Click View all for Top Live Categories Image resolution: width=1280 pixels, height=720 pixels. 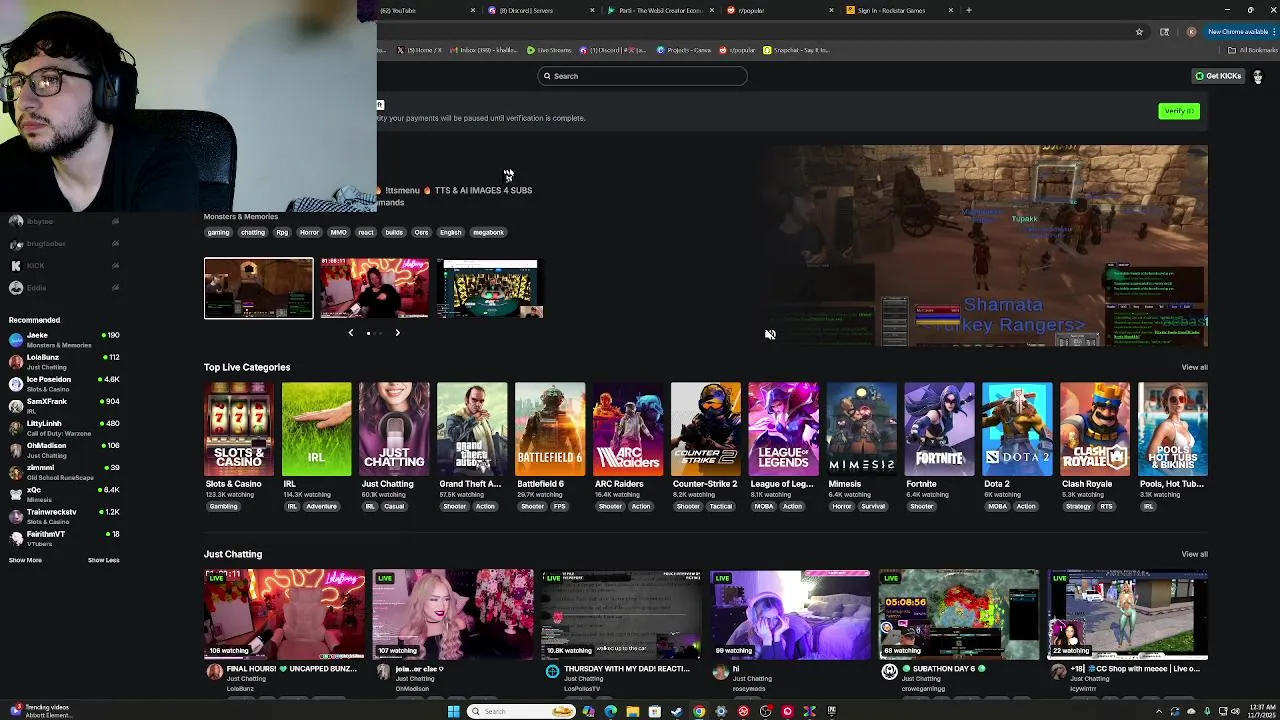1194,367
